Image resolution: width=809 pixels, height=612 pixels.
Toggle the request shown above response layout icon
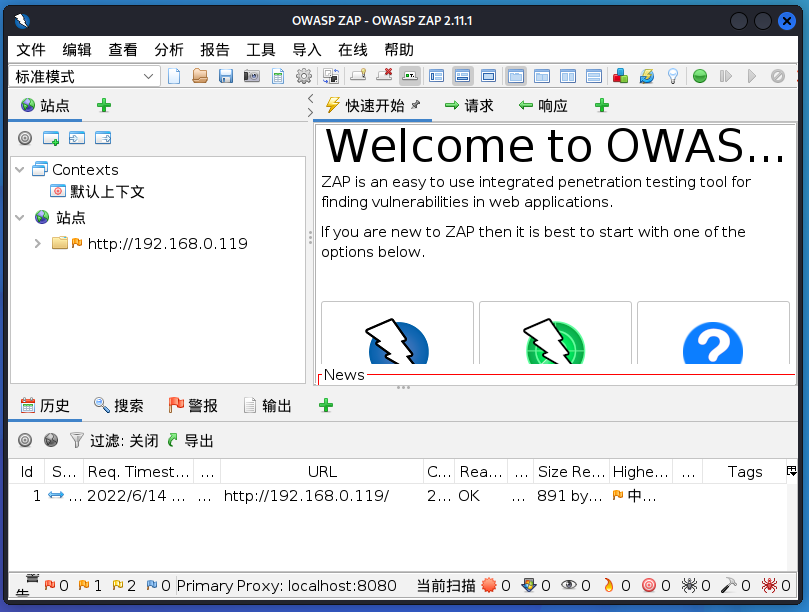click(542, 76)
